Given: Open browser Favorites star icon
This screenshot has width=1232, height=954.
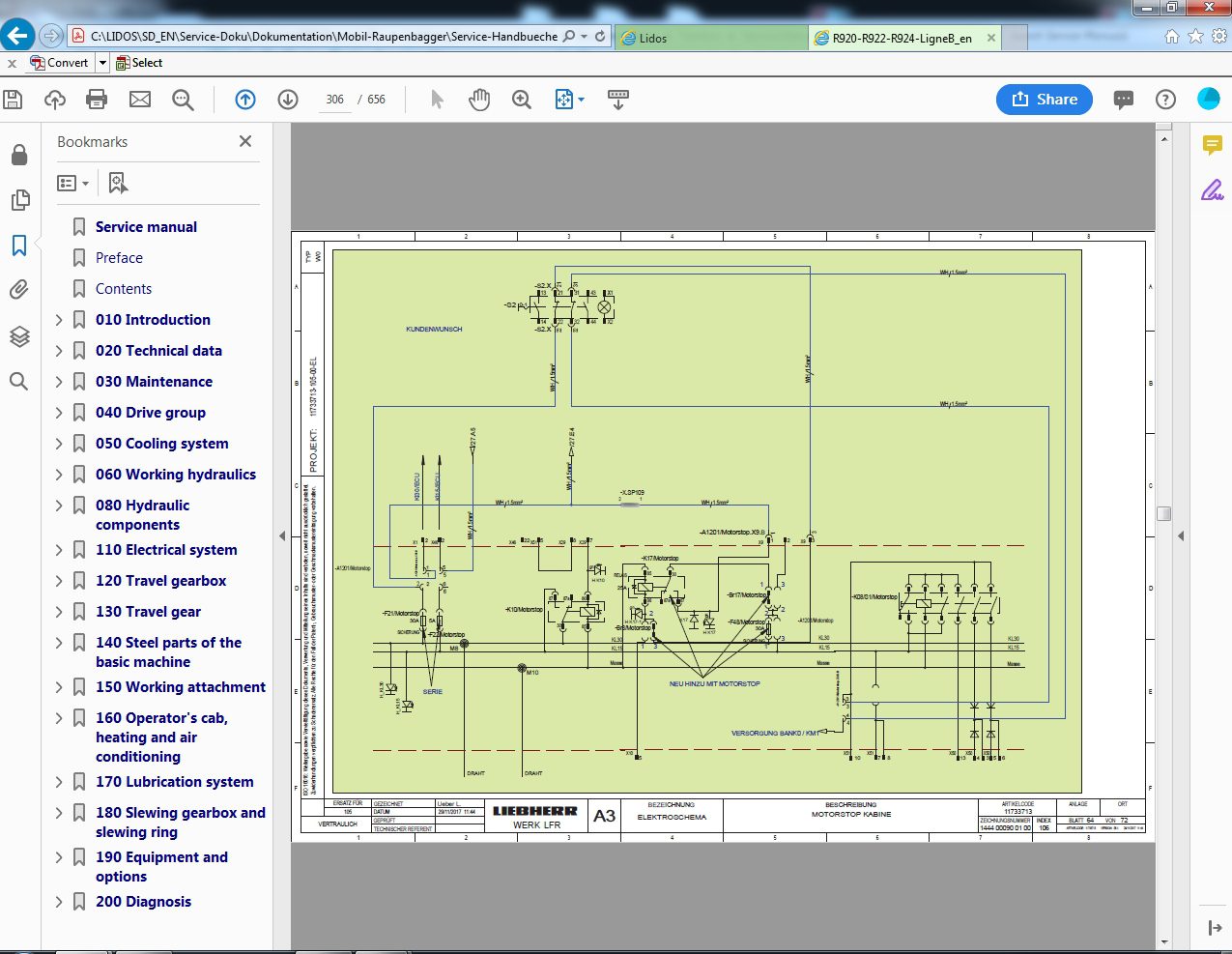Looking at the screenshot, I should click(1196, 37).
